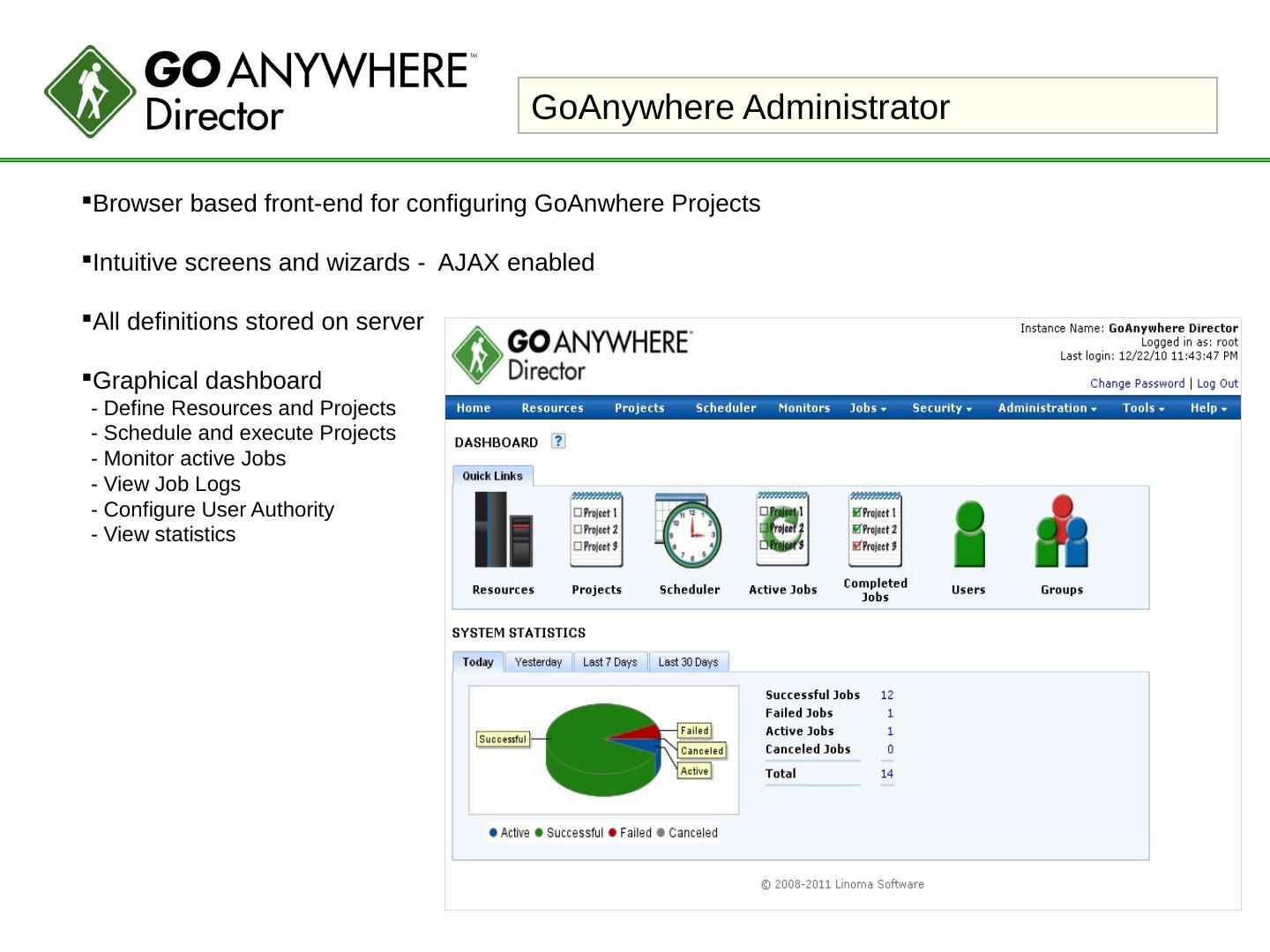Switch to the Last 30 Days tab

tap(688, 662)
